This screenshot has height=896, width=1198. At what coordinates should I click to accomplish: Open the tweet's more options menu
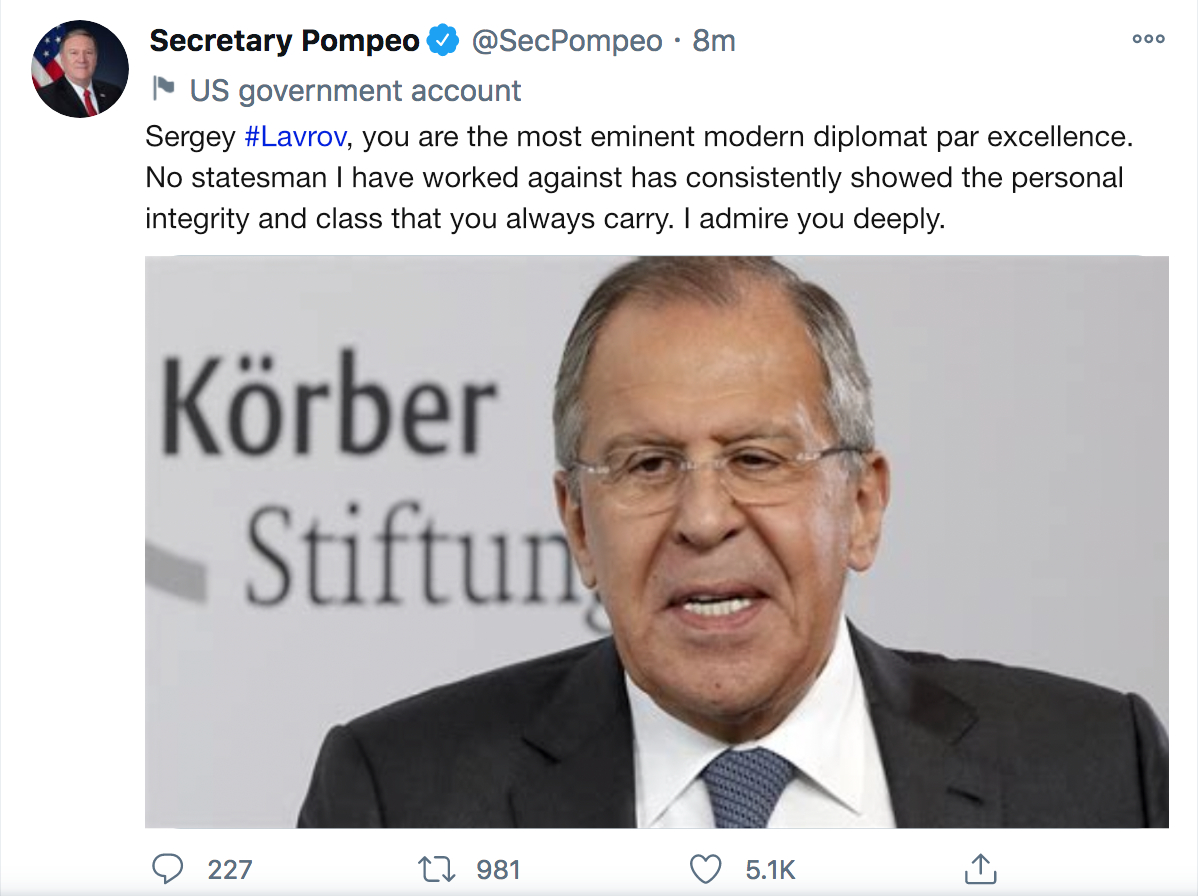pyautogui.click(x=1148, y=40)
